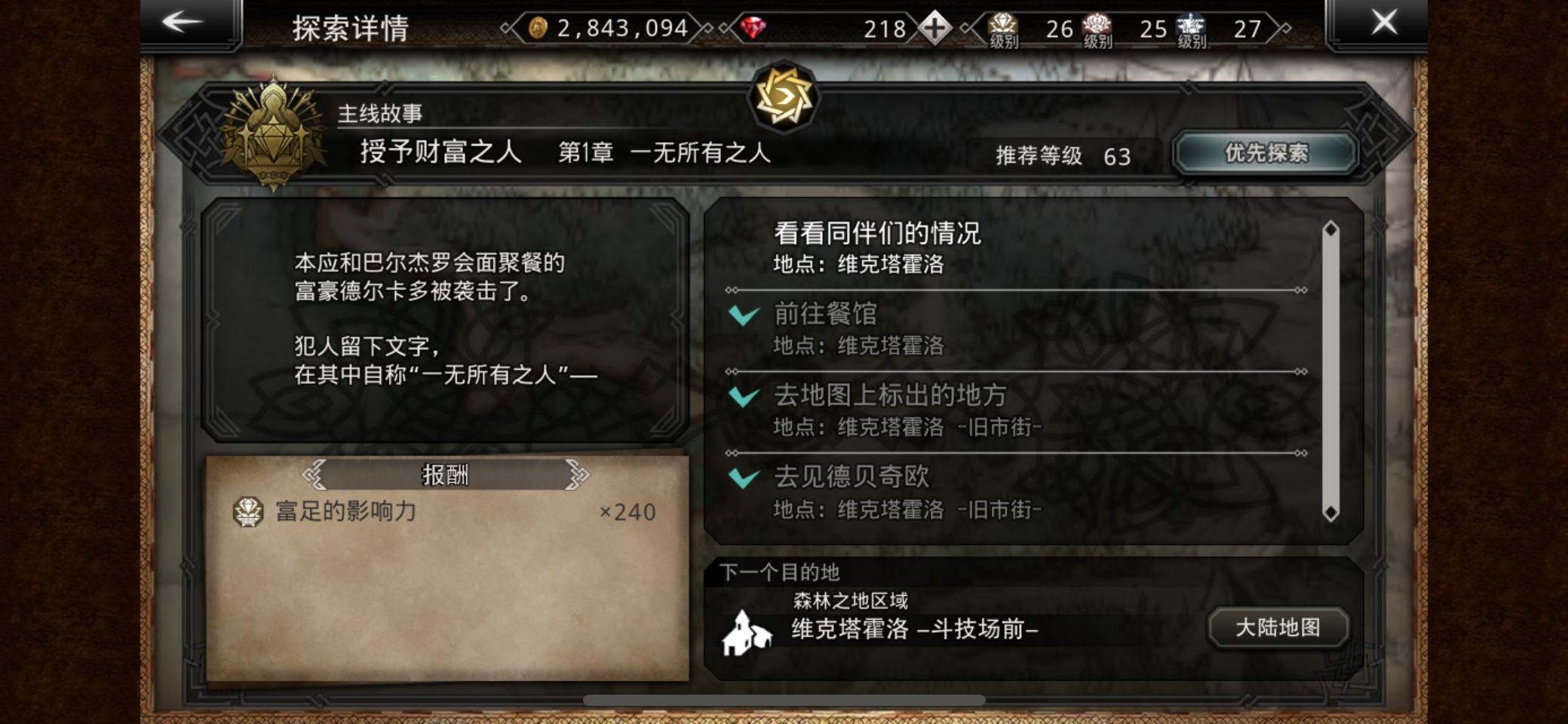
Task: Close the 探索详情 screen with X
Action: 1384,22
